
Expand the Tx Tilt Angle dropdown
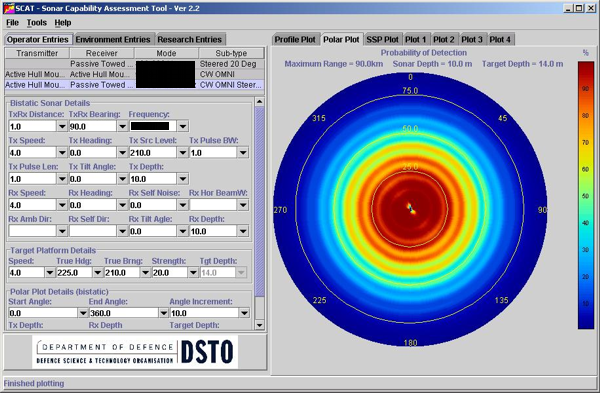click(122, 179)
